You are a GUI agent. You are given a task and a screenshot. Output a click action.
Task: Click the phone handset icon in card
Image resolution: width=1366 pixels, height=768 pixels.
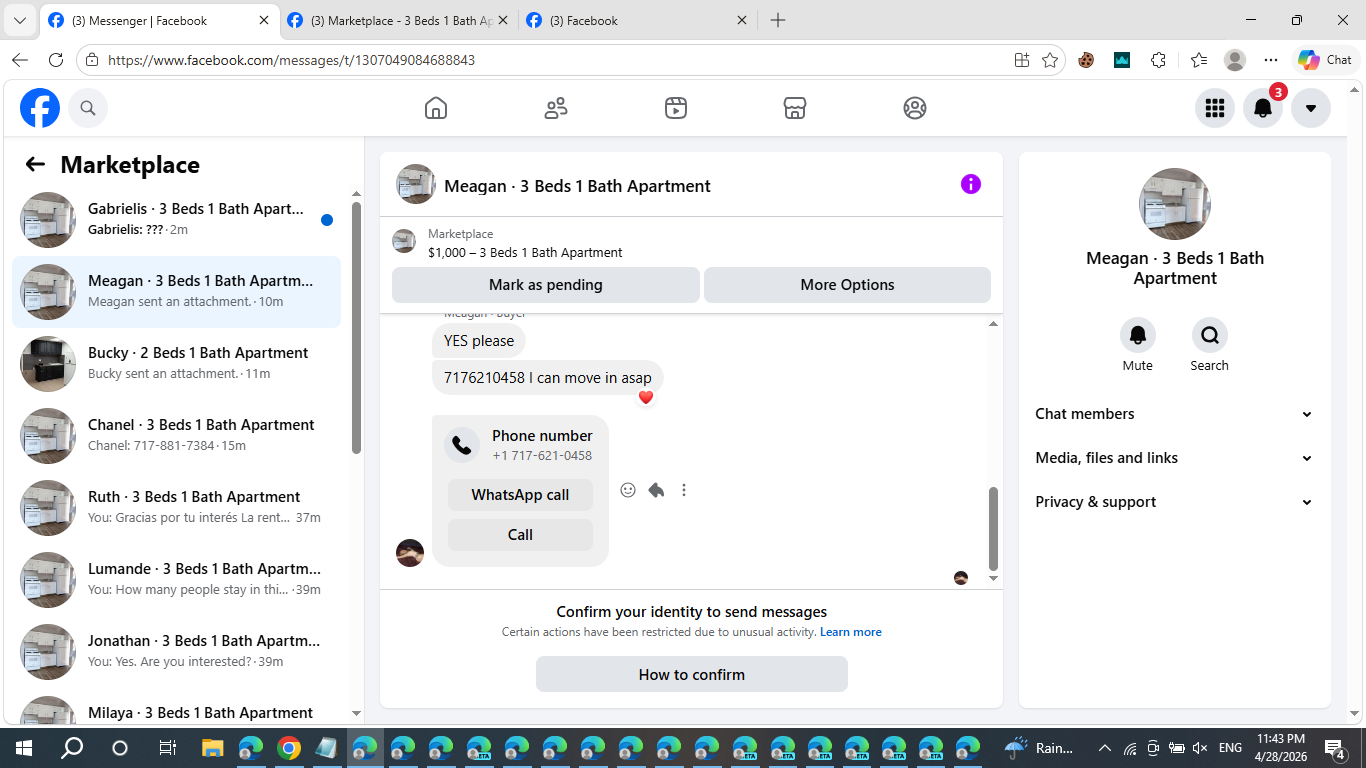462,445
